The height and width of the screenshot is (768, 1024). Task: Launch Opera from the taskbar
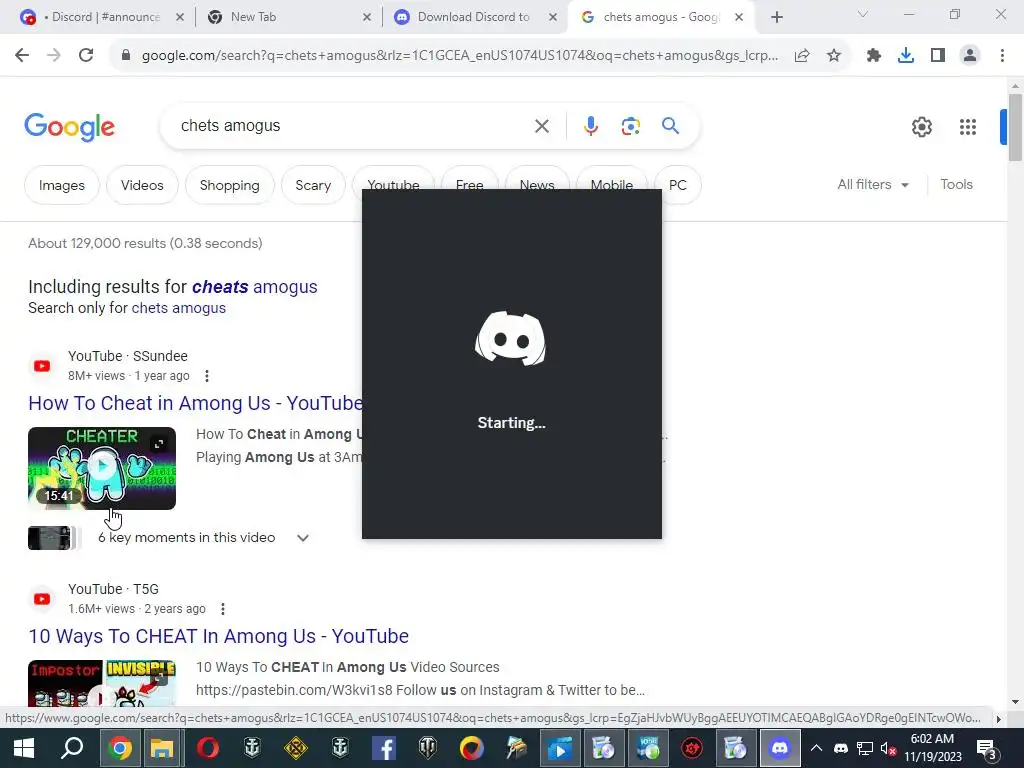[x=208, y=748]
